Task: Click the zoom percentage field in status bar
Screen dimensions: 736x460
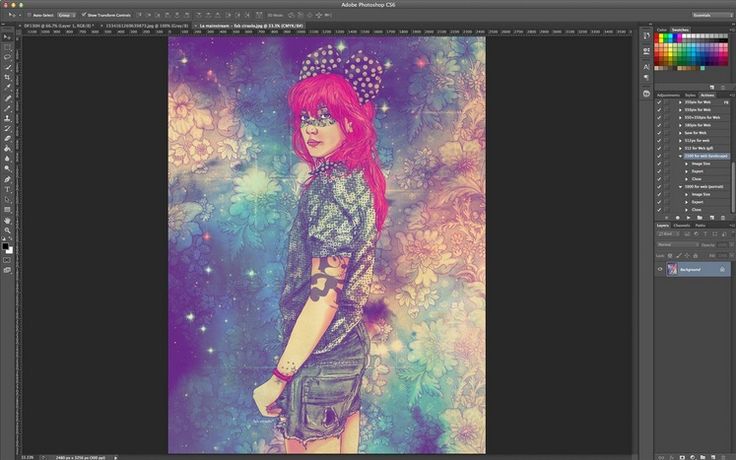Action: tap(28, 457)
